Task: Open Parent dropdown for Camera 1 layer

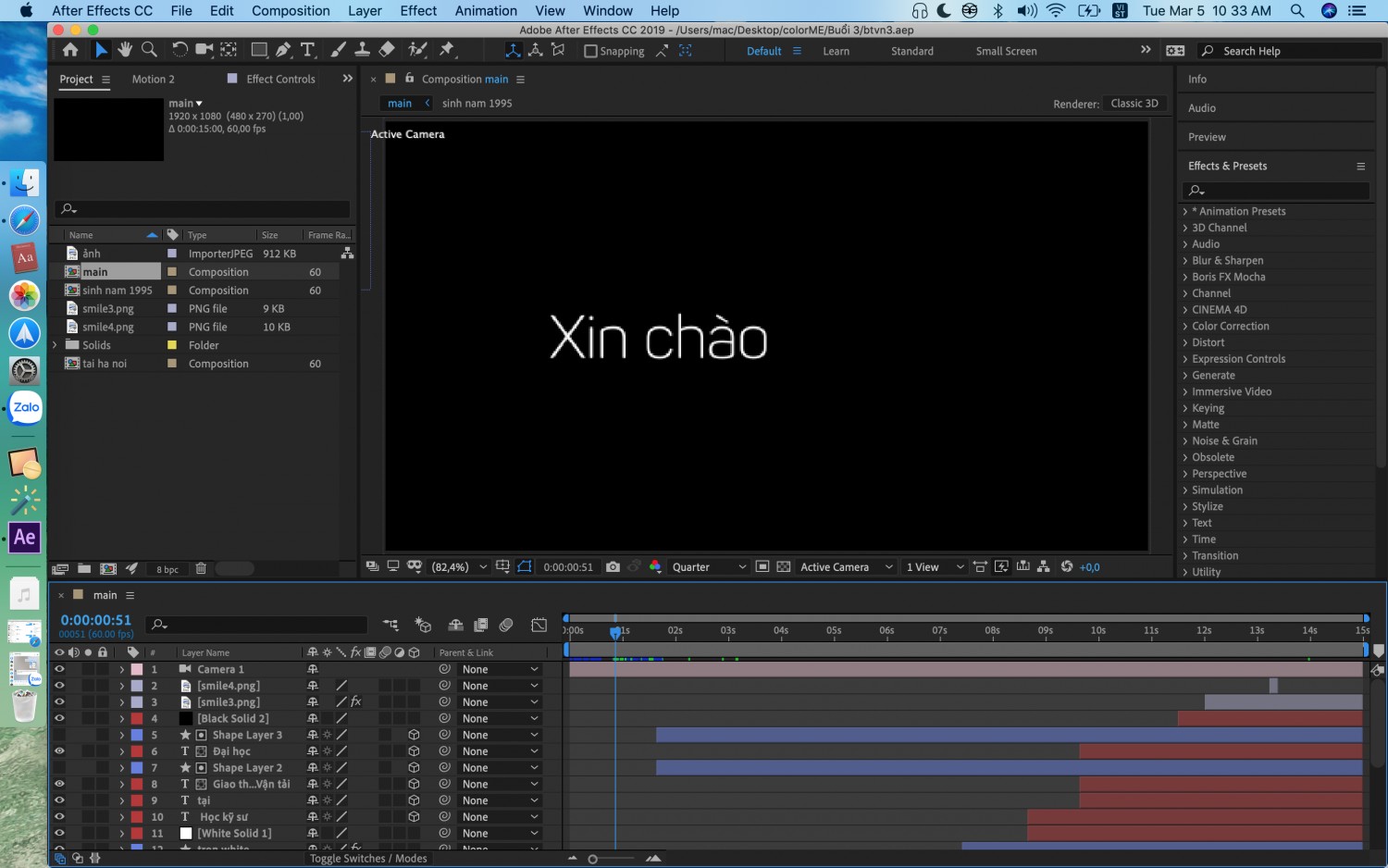Action: point(500,669)
